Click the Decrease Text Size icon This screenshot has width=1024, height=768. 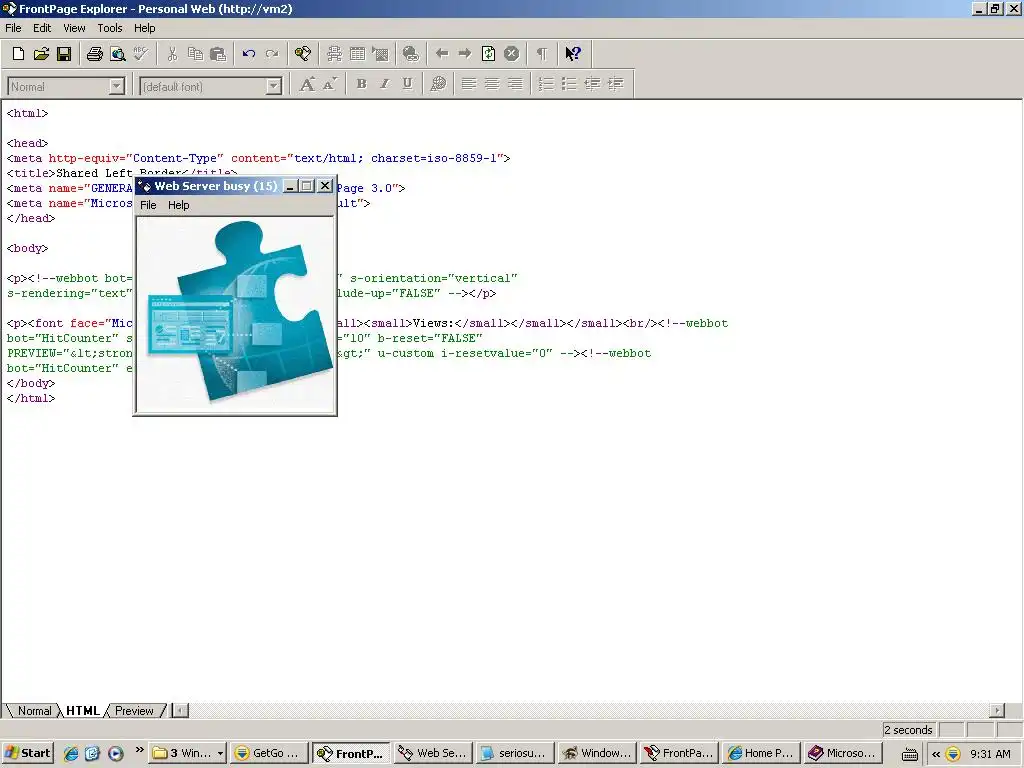pos(330,84)
